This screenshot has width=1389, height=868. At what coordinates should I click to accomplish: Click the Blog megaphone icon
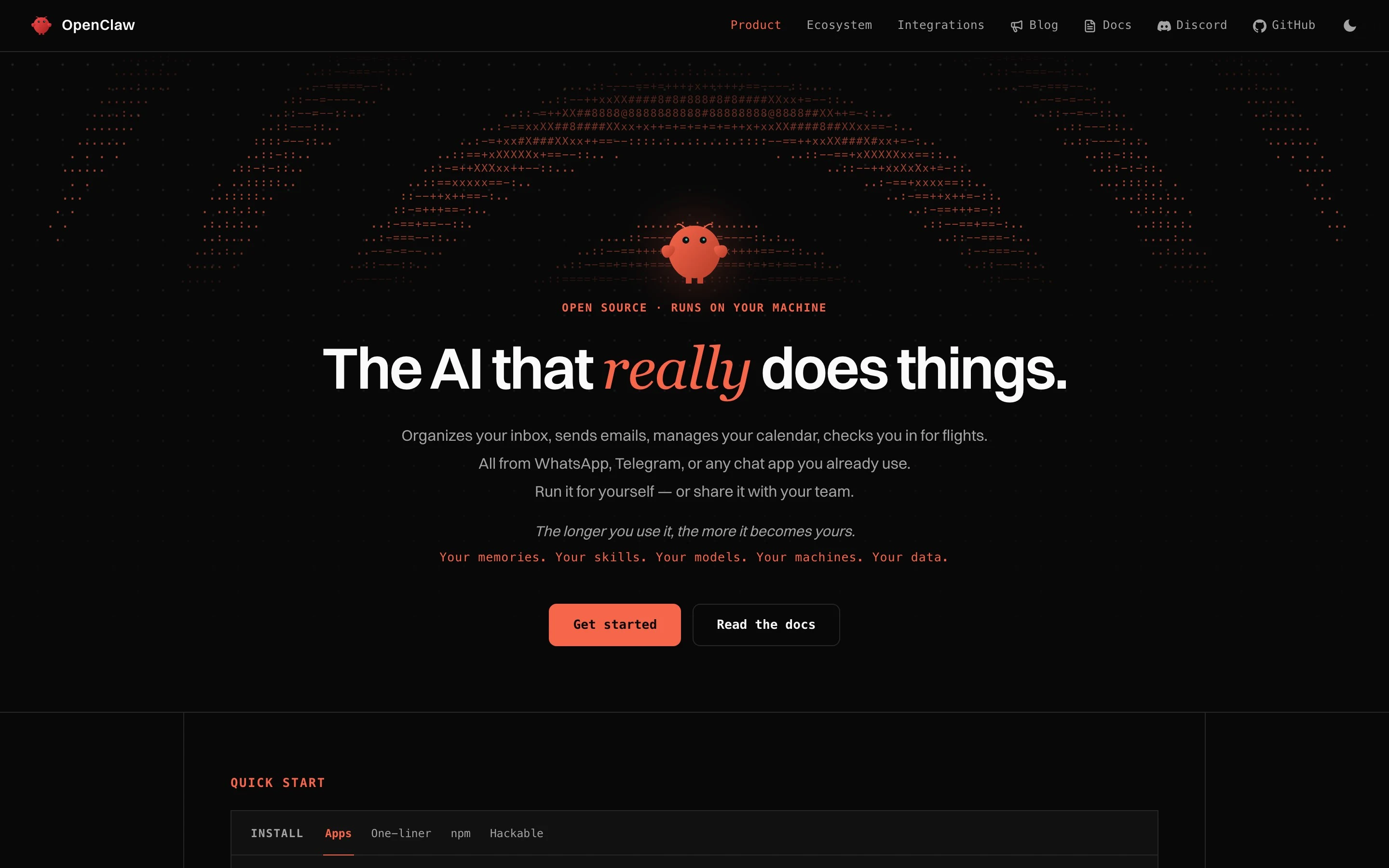1017,26
